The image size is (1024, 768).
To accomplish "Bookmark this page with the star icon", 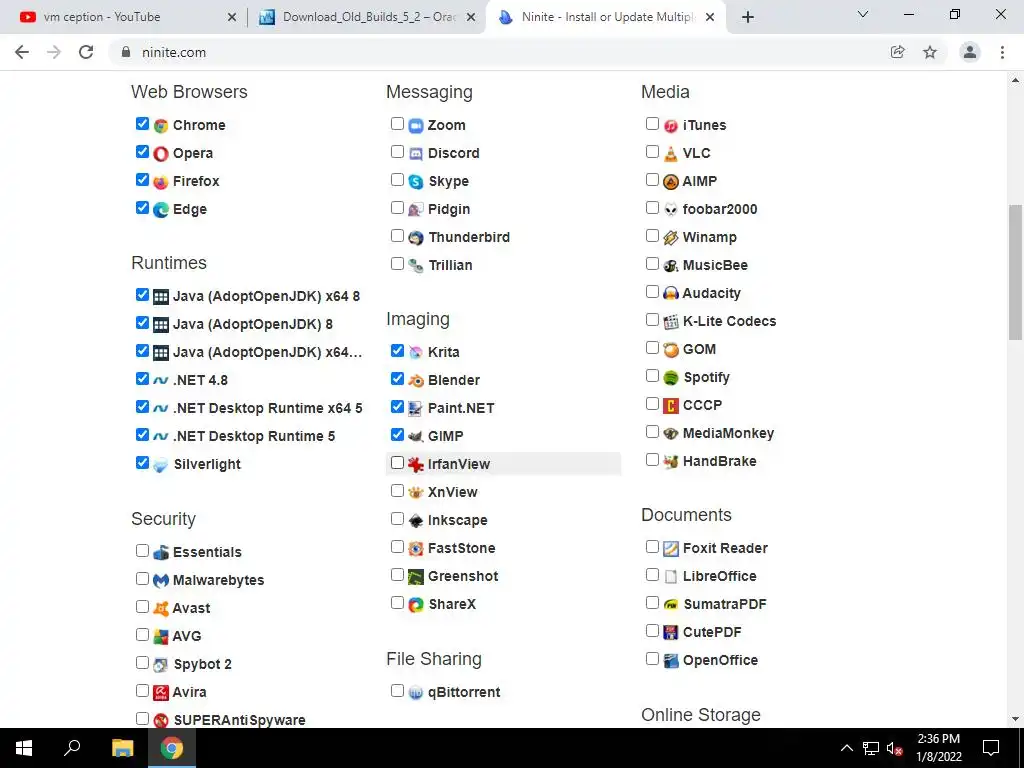I will (930, 52).
